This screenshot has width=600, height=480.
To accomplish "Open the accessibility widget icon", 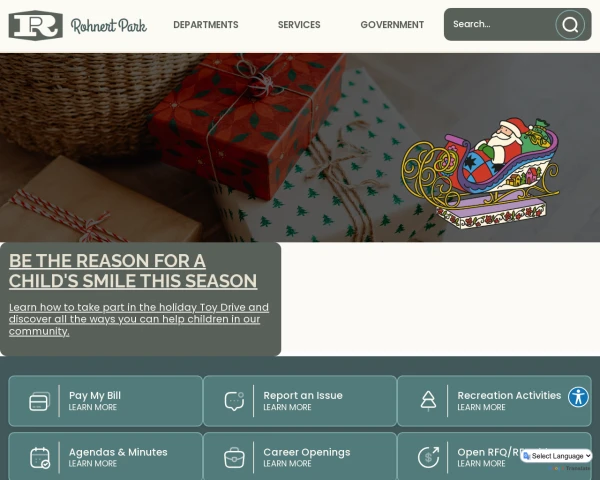I will pyautogui.click(x=578, y=397).
